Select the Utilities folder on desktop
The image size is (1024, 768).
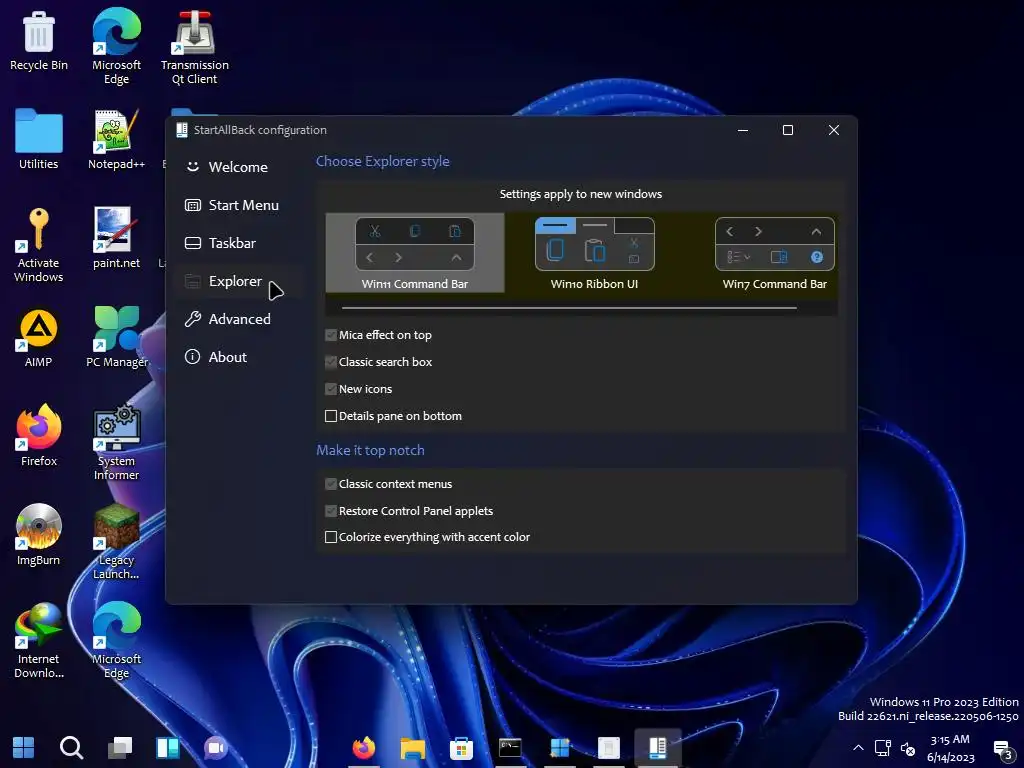point(39,140)
